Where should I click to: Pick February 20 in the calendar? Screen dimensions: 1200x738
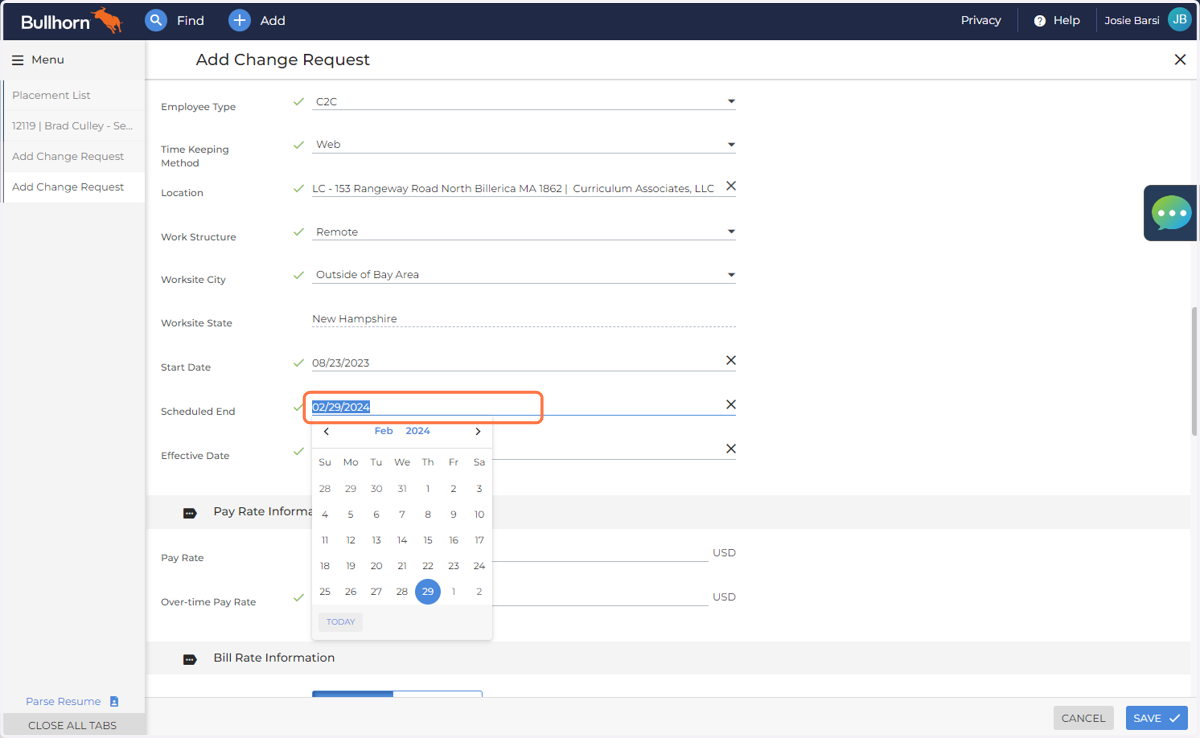pos(376,566)
